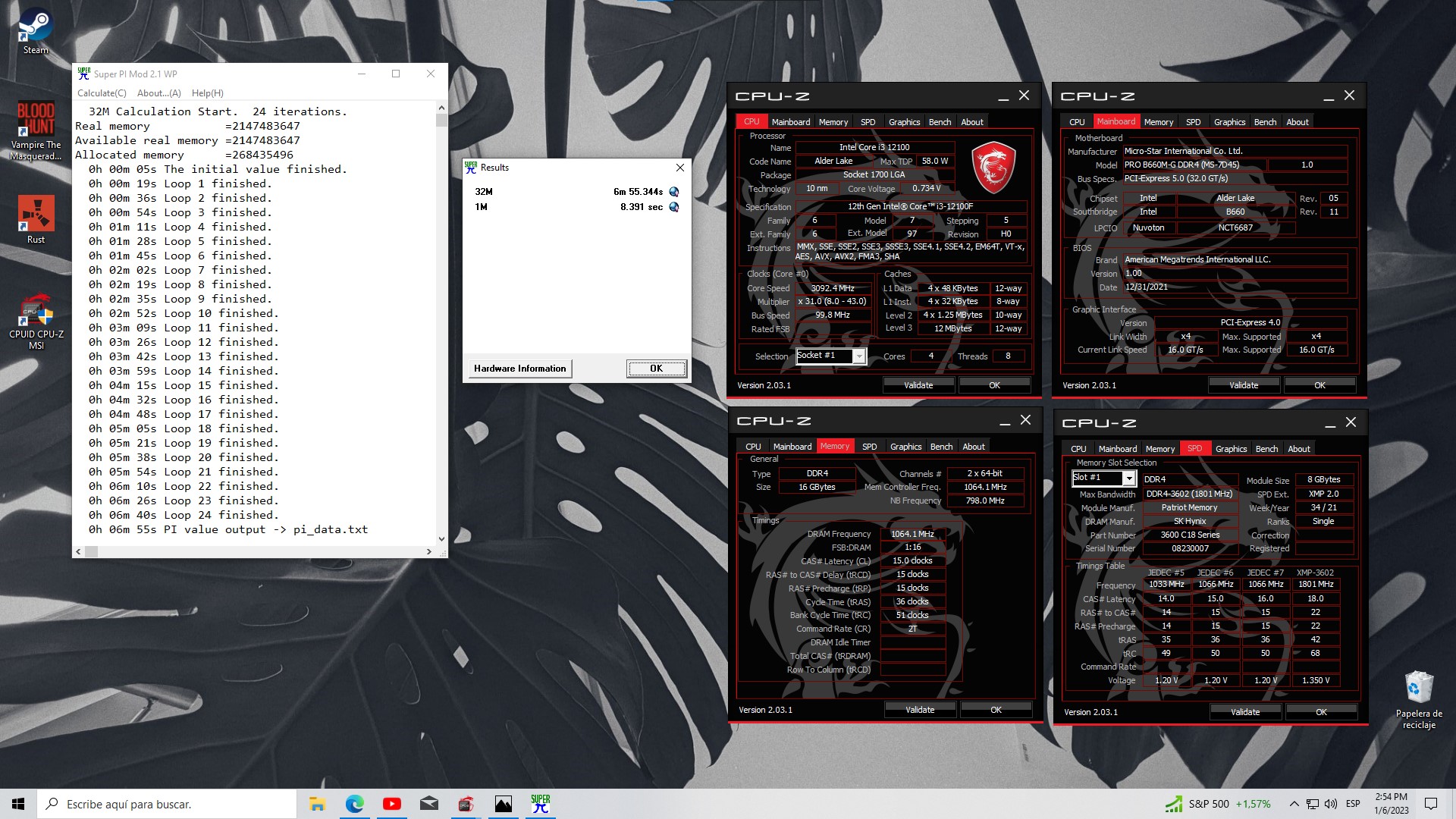Screen dimensions: 1456x819
Task: Click OK in the SPD CPU-Z window
Action: pyautogui.click(x=1321, y=712)
